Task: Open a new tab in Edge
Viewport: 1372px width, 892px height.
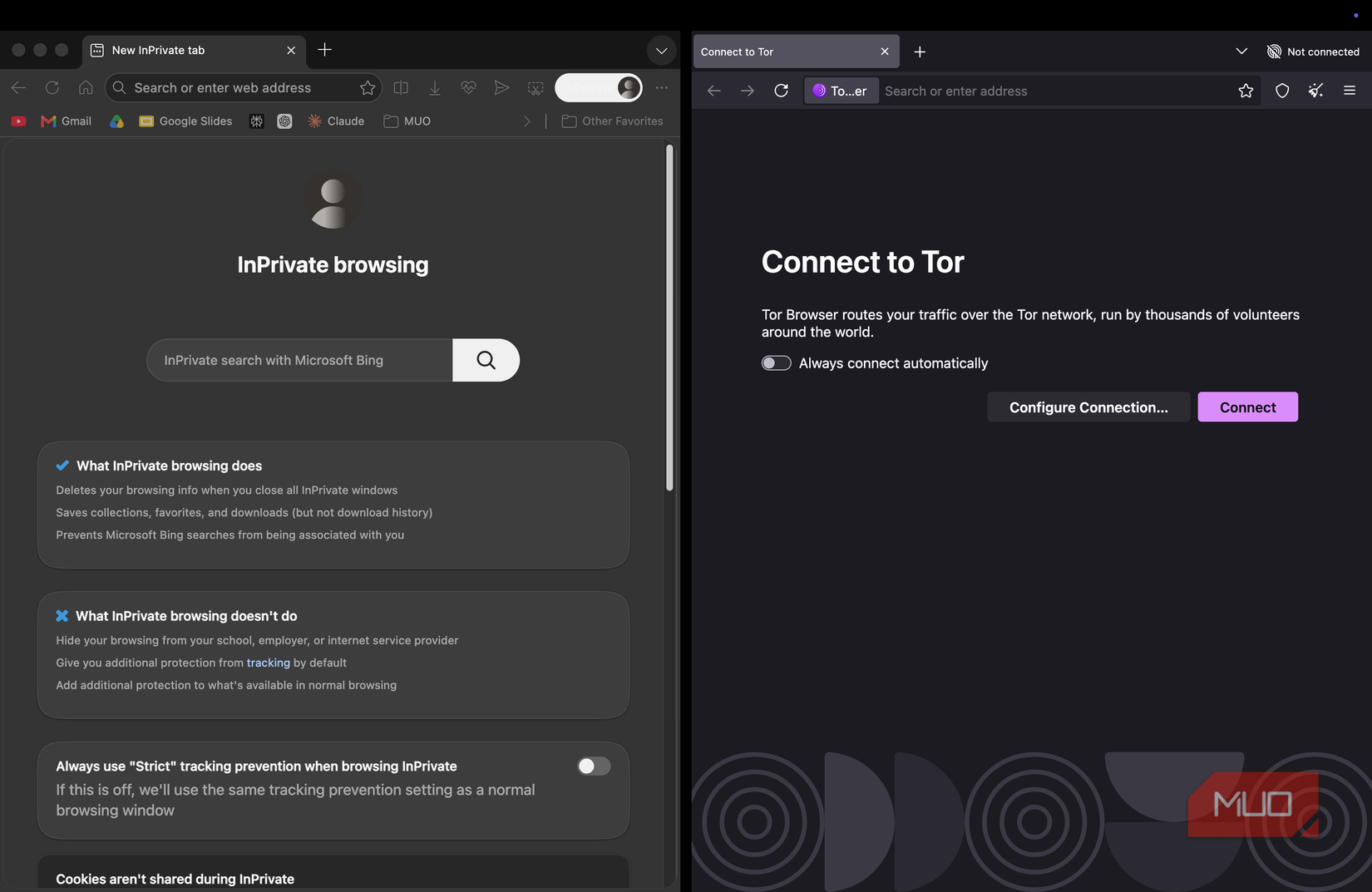Action: (x=324, y=50)
